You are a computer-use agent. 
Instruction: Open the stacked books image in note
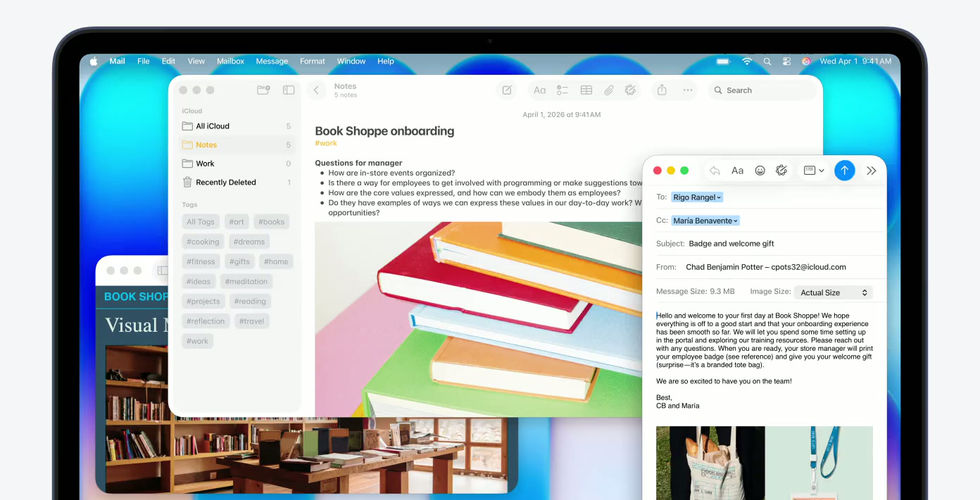(478, 319)
